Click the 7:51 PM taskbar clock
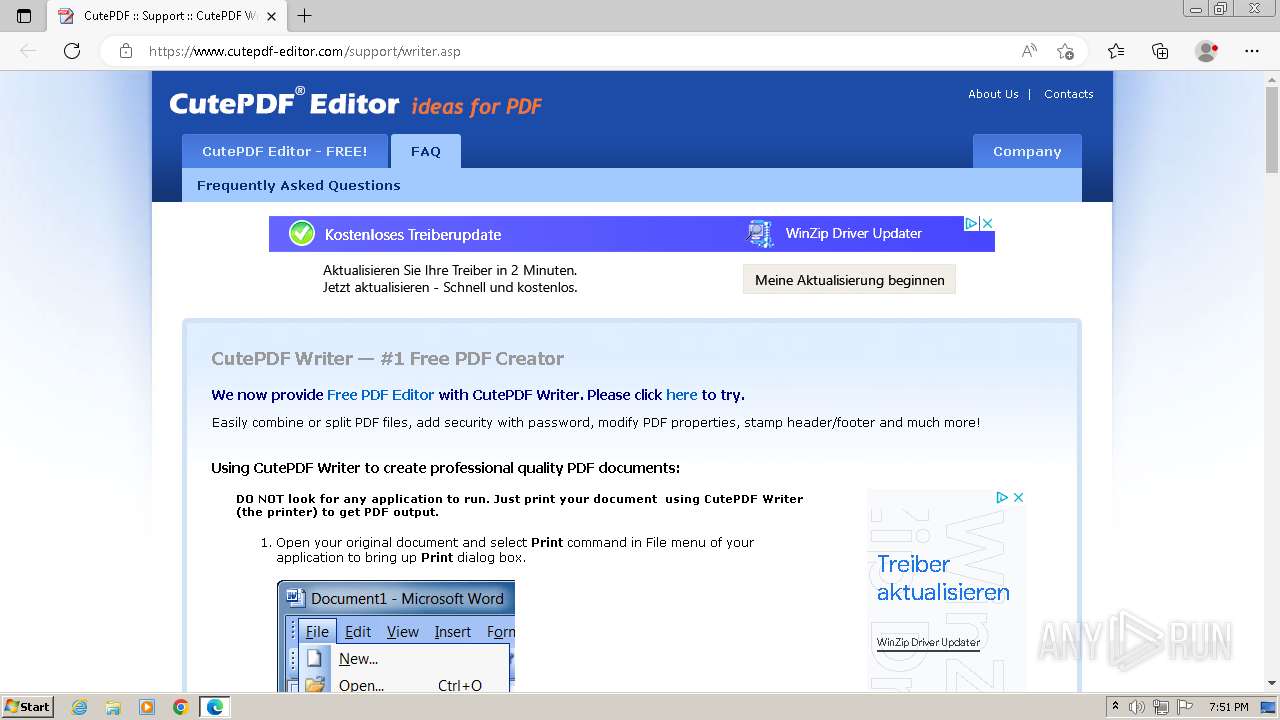The height and width of the screenshot is (720, 1280). click(x=1228, y=707)
